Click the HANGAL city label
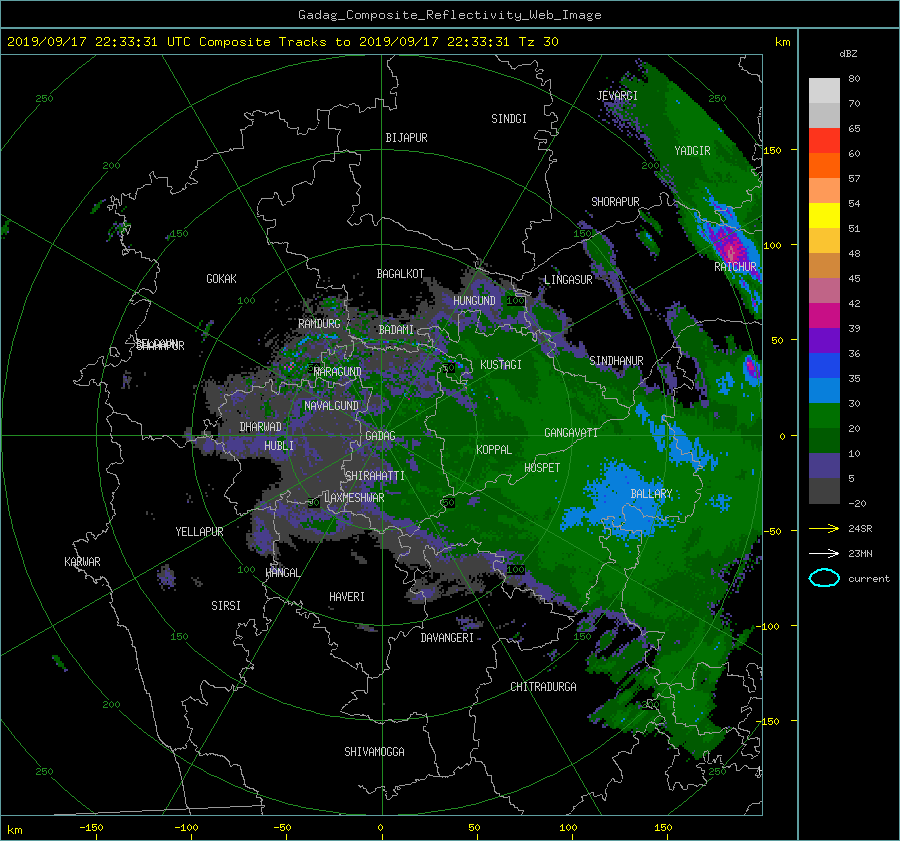The image size is (900, 841). (282, 573)
